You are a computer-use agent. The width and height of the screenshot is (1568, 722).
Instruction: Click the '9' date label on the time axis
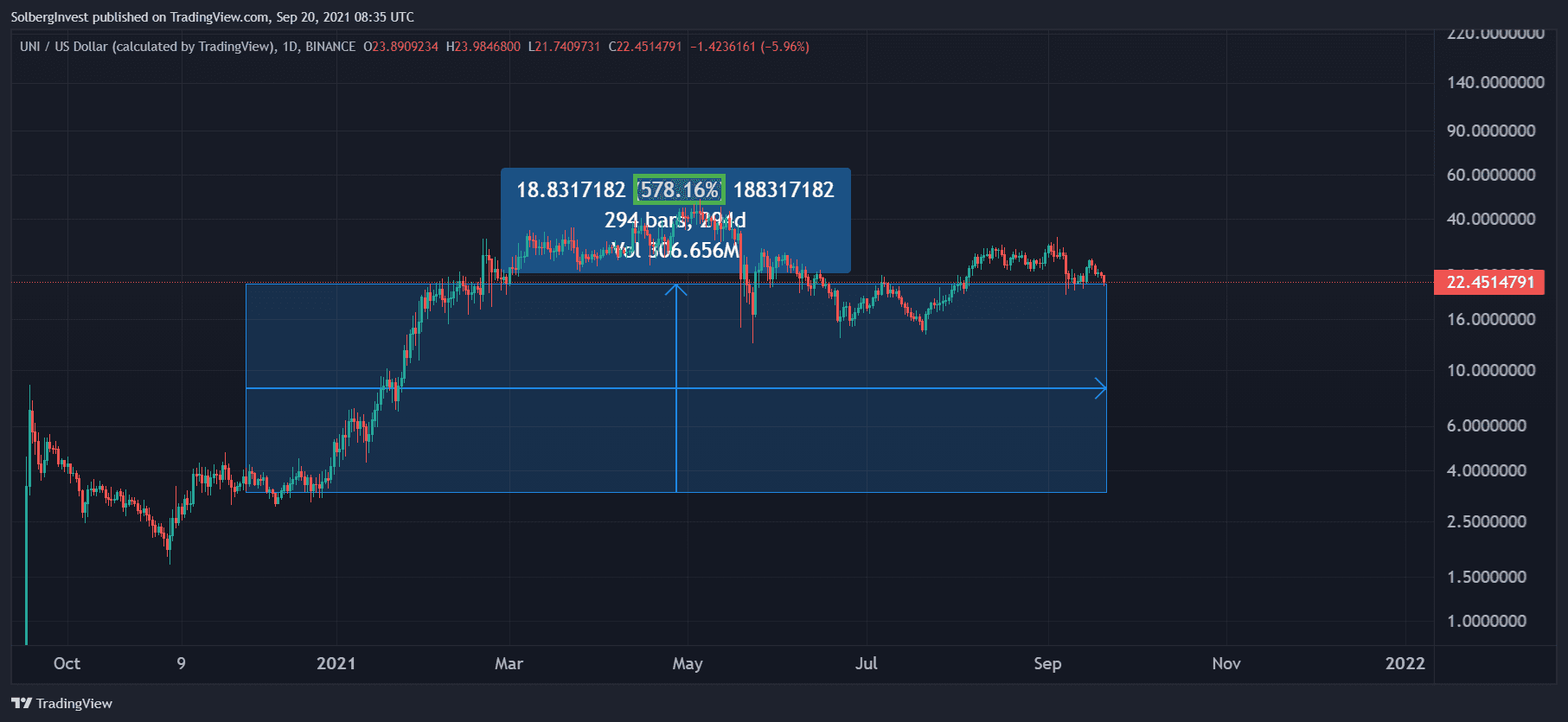181,663
